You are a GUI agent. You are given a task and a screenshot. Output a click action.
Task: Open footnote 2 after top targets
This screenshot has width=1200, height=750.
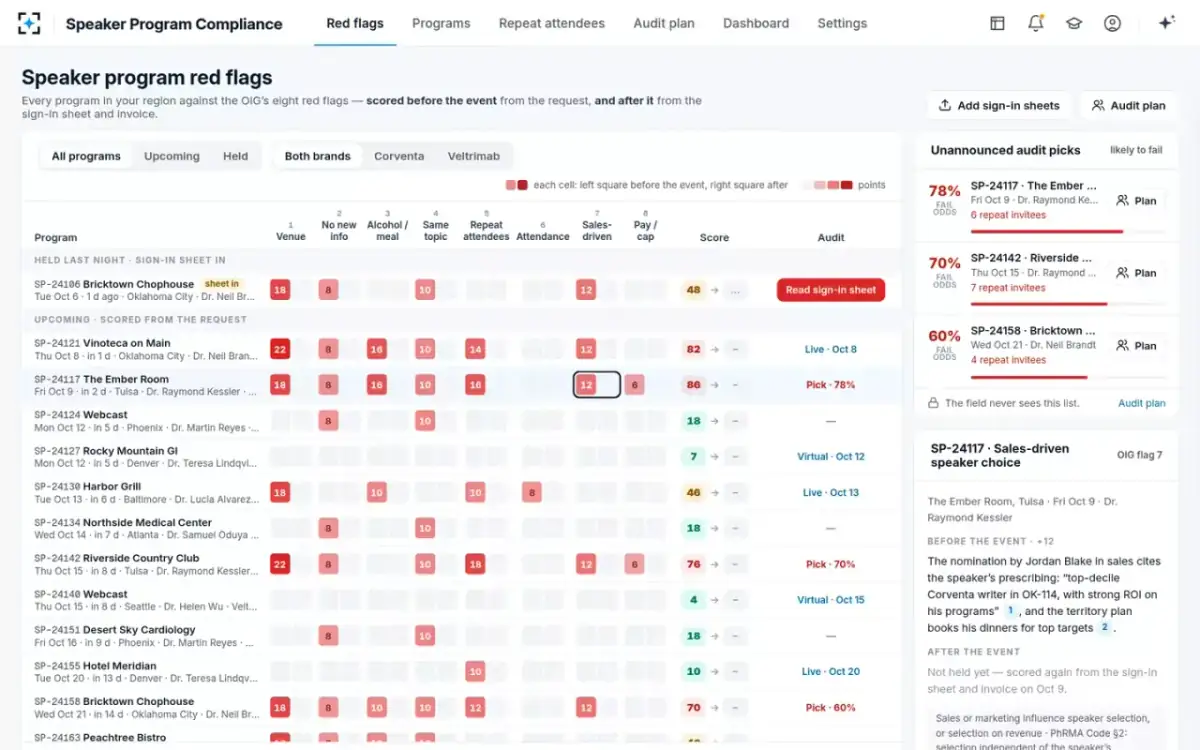pos(1104,628)
